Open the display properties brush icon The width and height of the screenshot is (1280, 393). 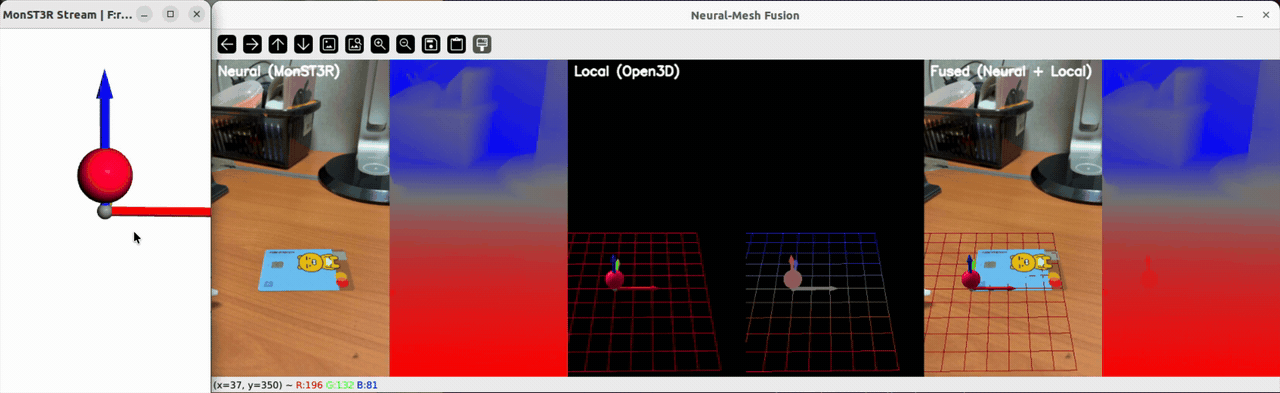[x=482, y=44]
